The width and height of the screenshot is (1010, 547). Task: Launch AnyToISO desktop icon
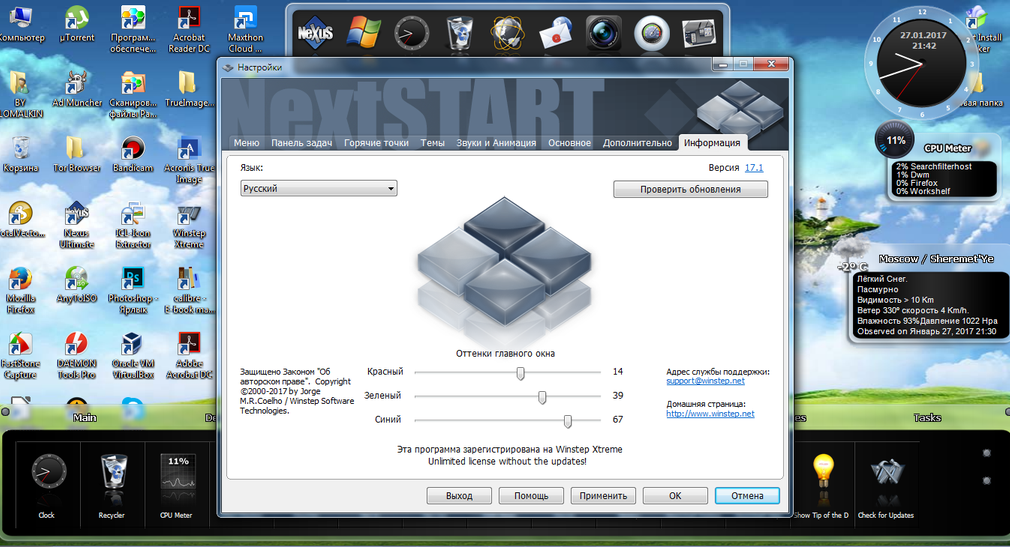(77, 285)
